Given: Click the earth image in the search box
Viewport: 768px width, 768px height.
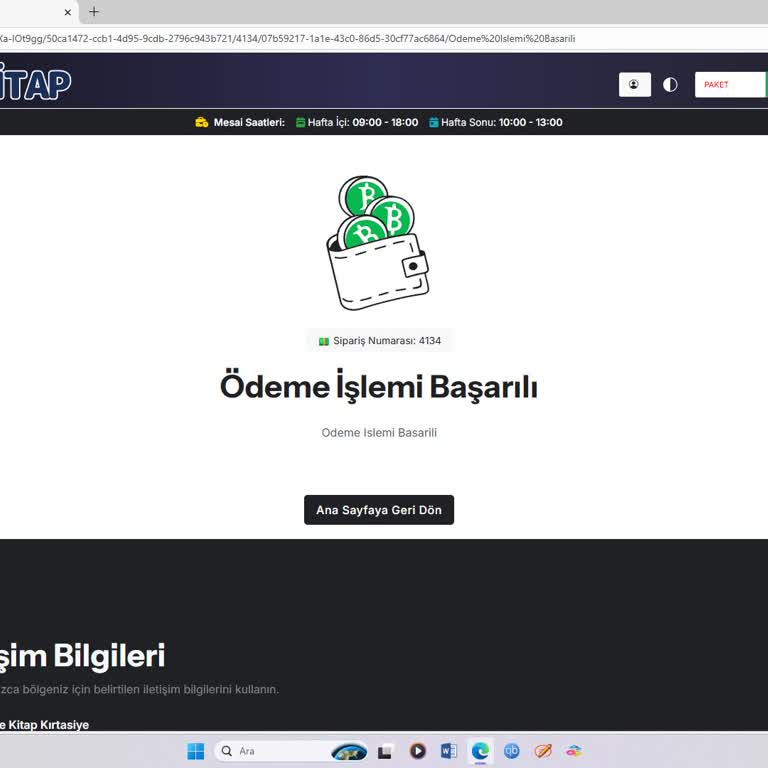Looking at the screenshot, I should click(x=349, y=752).
